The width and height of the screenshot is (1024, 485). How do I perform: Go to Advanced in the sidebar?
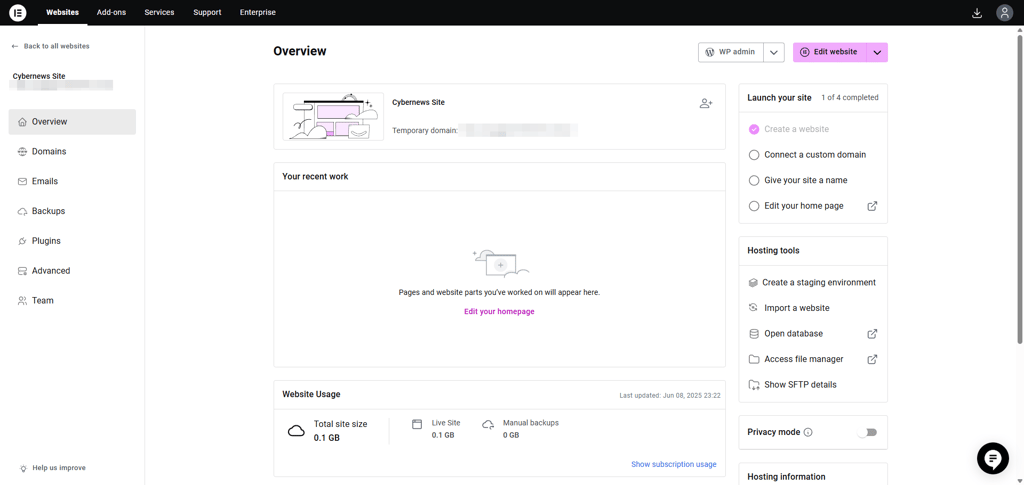pyautogui.click(x=72, y=271)
